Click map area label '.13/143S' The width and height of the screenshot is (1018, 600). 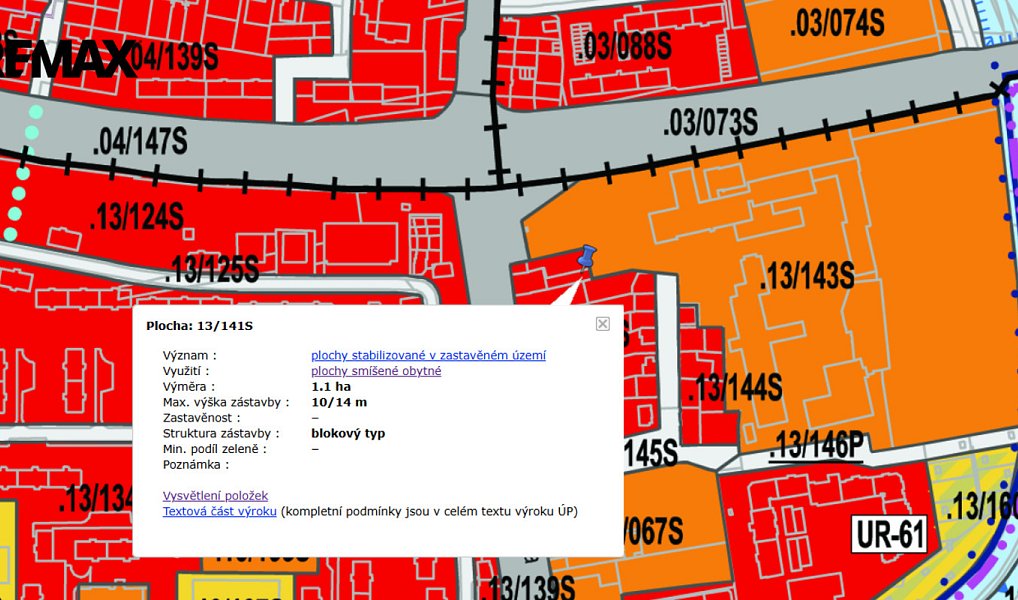tap(807, 277)
